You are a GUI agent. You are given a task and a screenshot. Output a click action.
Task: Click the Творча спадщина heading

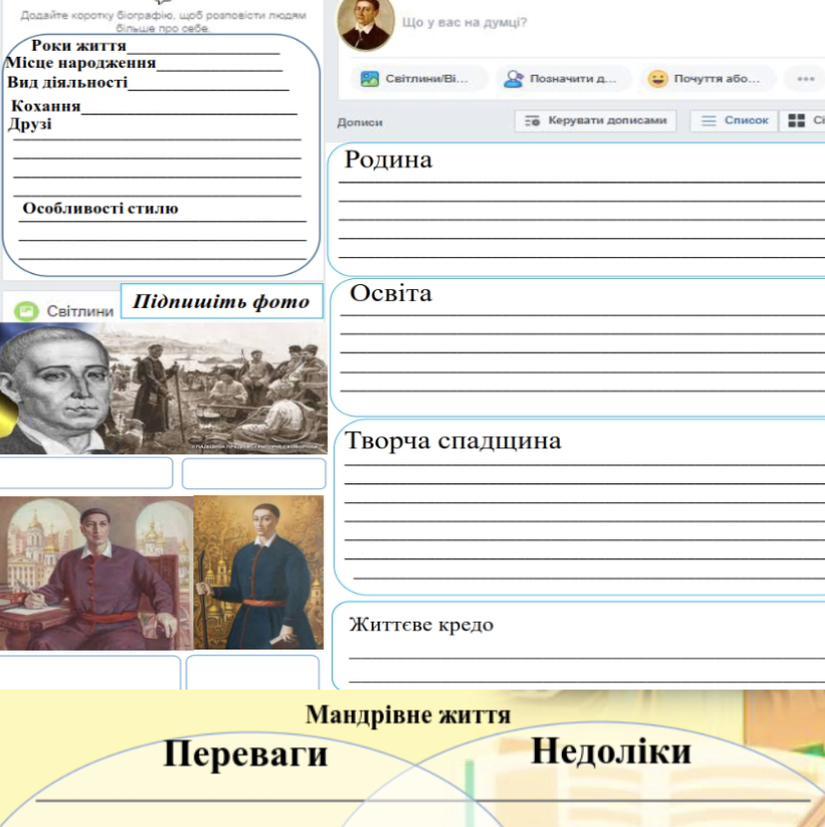[x=453, y=441]
